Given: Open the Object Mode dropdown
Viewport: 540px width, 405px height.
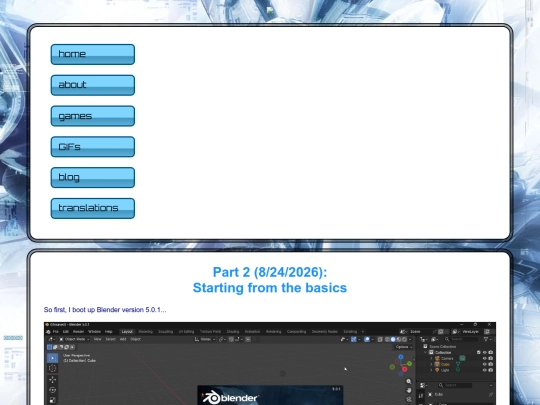Looking at the screenshot, I should coord(74,339).
